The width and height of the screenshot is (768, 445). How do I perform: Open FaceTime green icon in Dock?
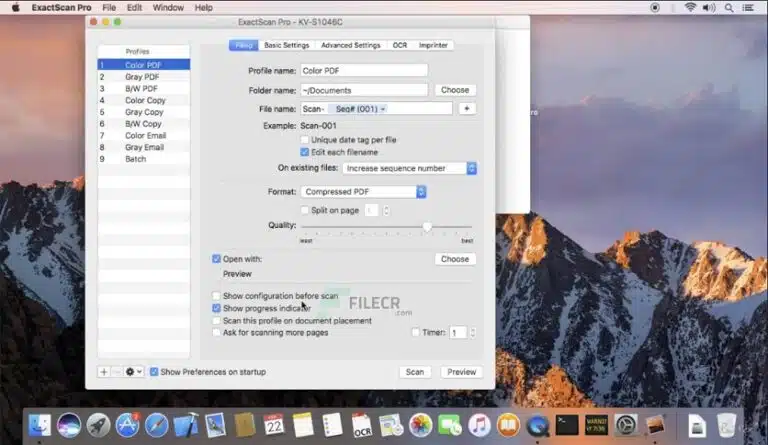pyautogui.click(x=450, y=424)
